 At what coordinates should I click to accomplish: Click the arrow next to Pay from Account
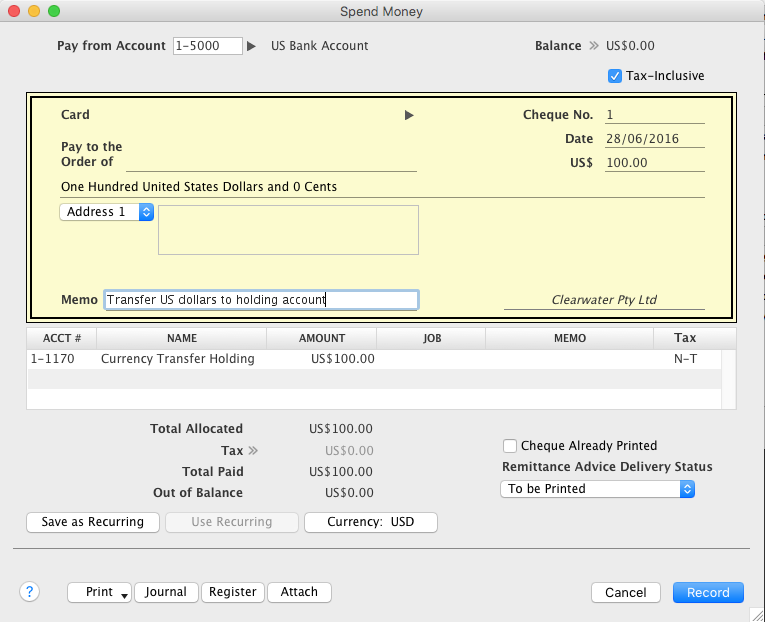point(252,46)
